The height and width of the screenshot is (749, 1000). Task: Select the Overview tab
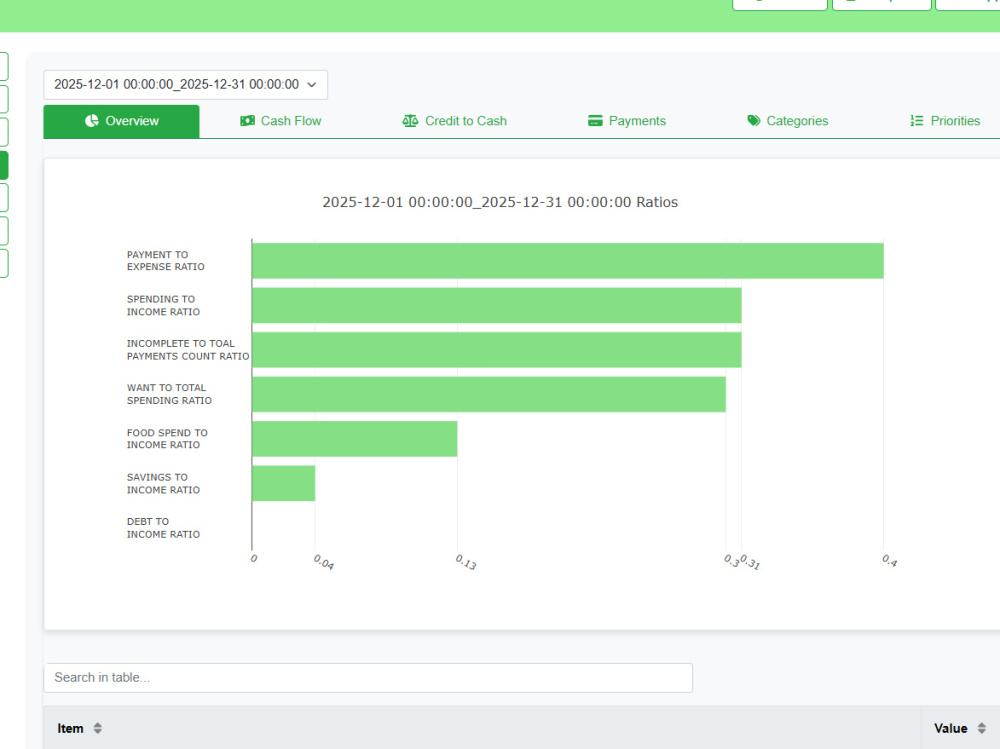click(x=121, y=121)
